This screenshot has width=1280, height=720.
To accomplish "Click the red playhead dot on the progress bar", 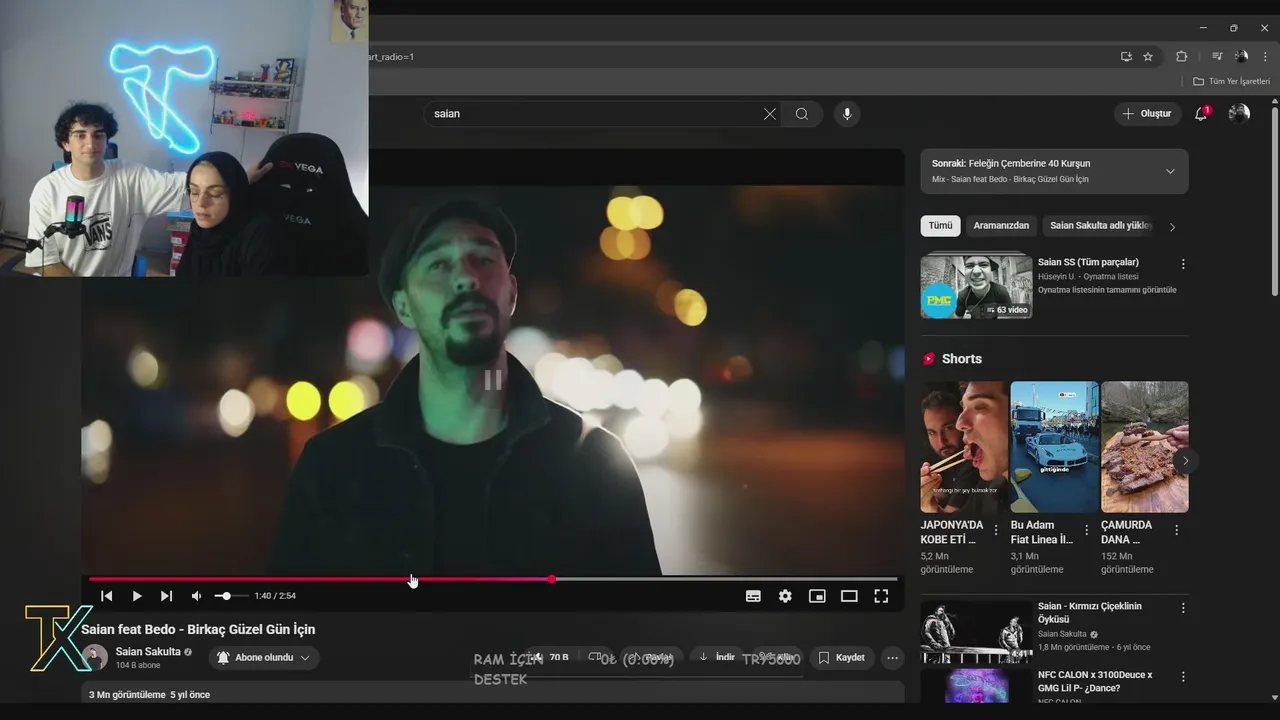I will 551,579.
